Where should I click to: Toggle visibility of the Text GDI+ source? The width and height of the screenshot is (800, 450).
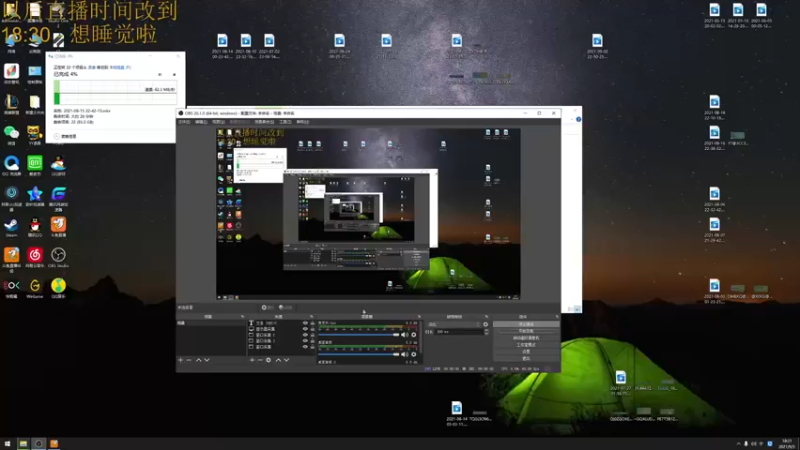pyautogui.click(x=305, y=323)
